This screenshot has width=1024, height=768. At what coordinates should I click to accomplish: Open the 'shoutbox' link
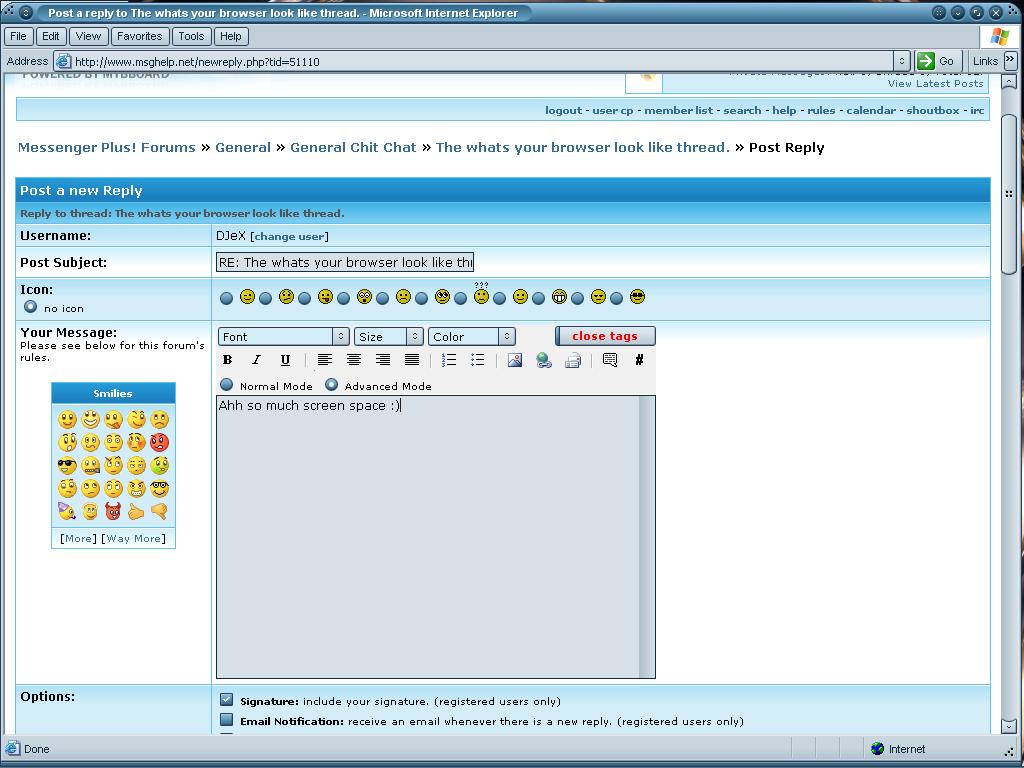tap(933, 110)
